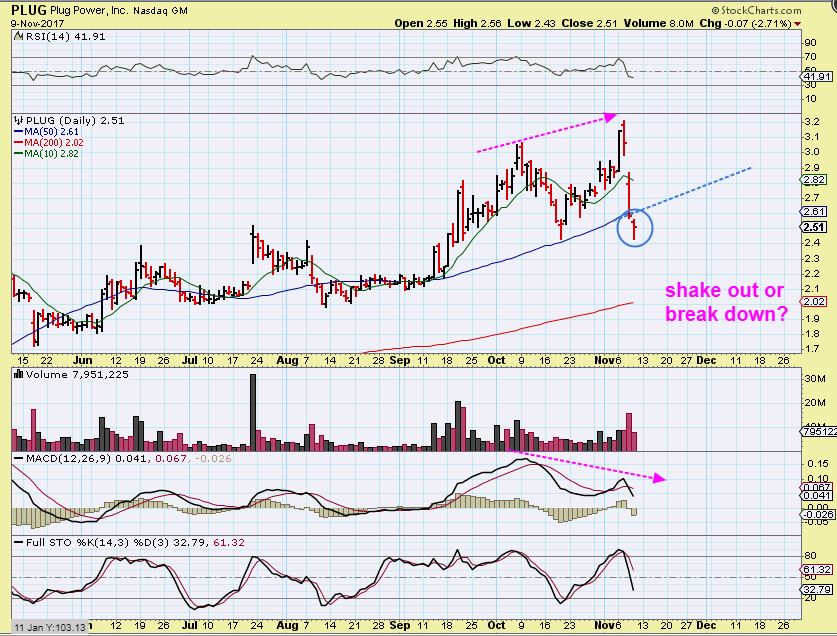Click the 41.91 RSI axis value tag
This screenshot has height=636, width=837.
[x=816, y=77]
